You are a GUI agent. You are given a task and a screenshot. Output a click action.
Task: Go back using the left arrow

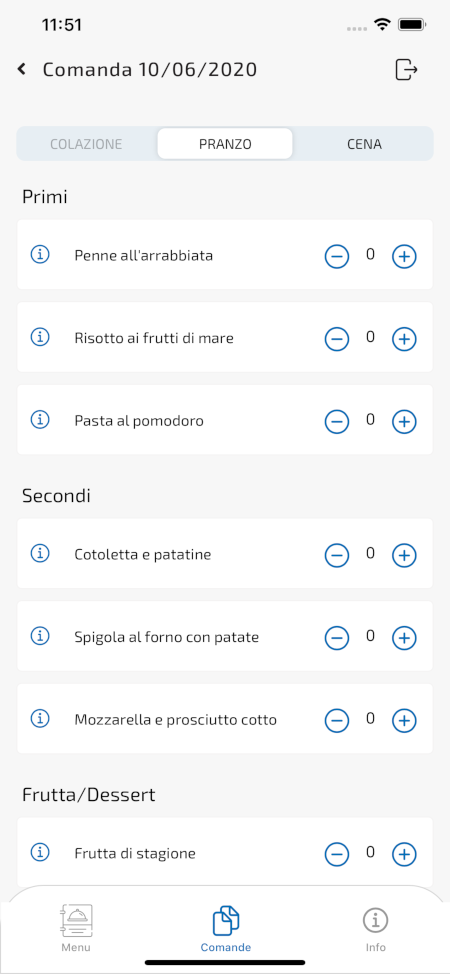point(22,69)
